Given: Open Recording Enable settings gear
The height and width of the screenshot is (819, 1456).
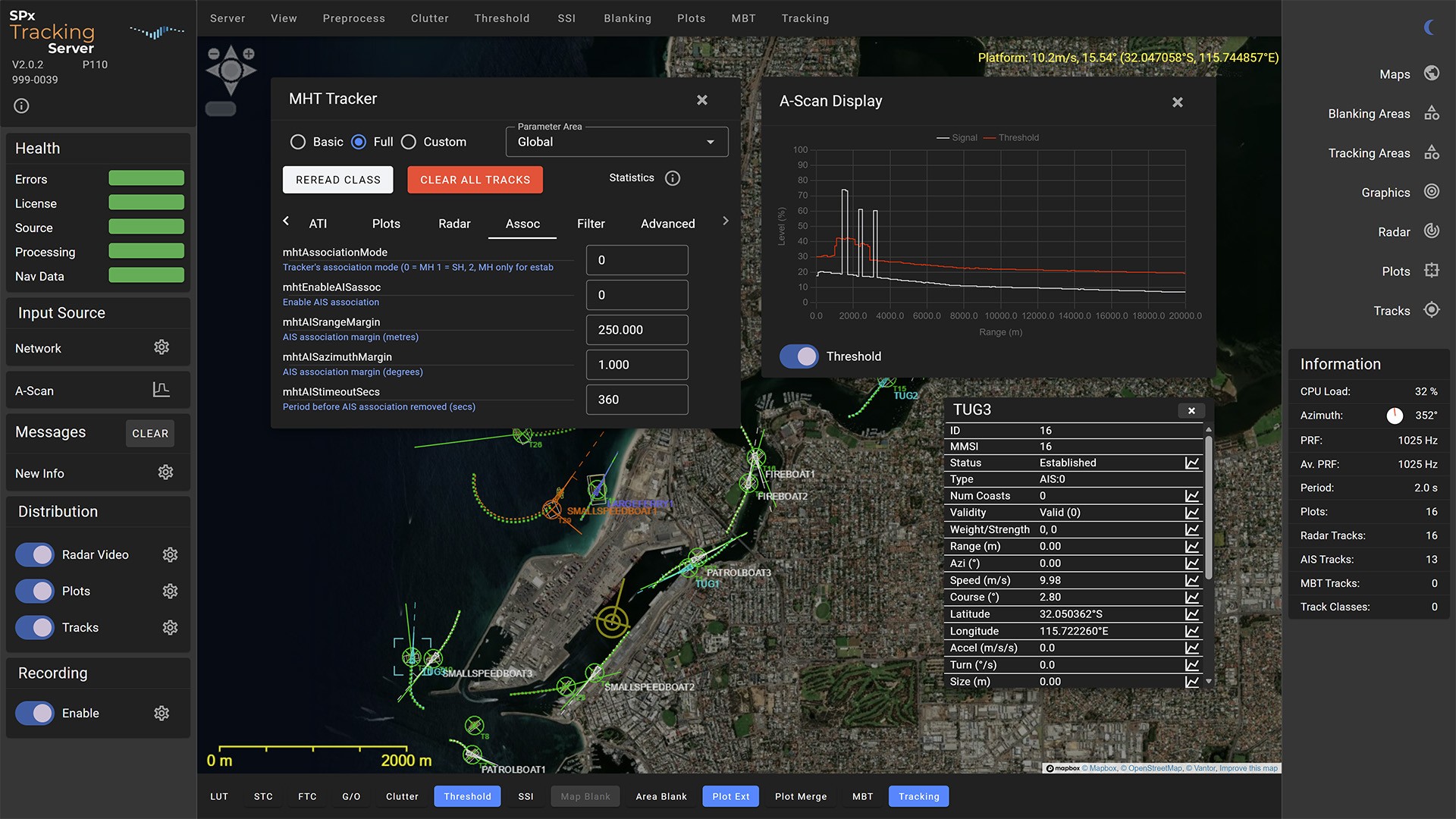Looking at the screenshot, I should (x=162, y=714).
